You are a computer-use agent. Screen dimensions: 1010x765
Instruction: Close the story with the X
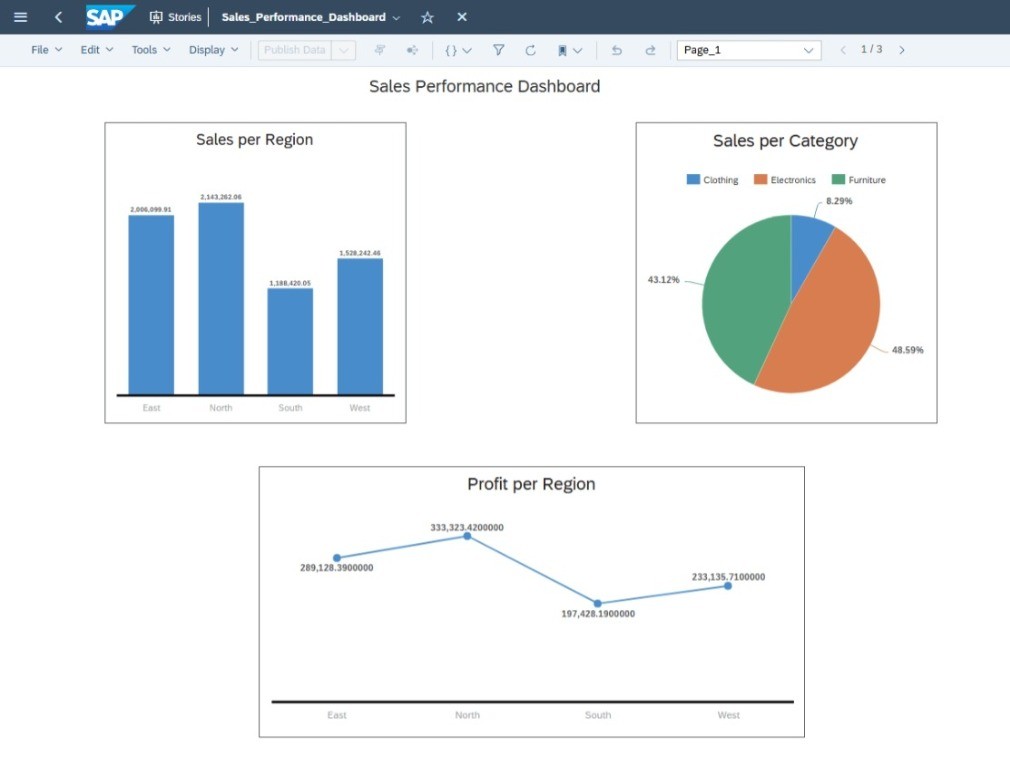click(462, 17)
